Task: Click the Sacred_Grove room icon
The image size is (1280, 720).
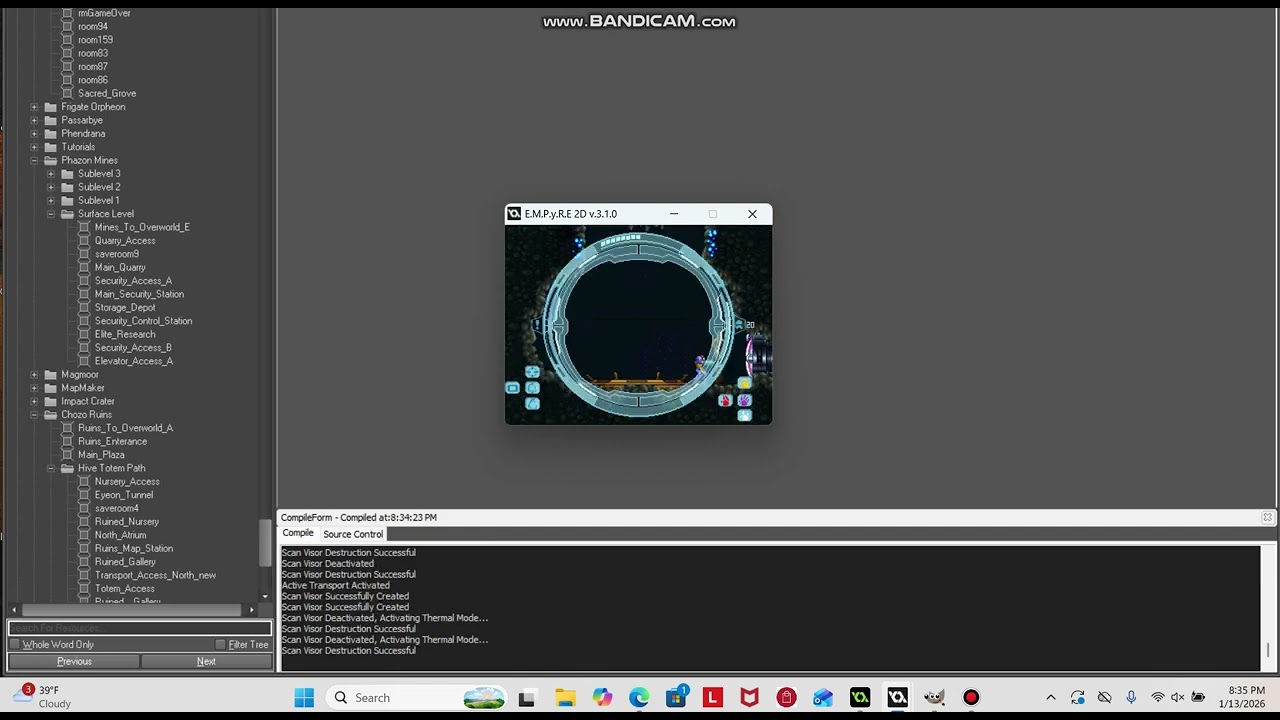Action: (x=67, y=93)
